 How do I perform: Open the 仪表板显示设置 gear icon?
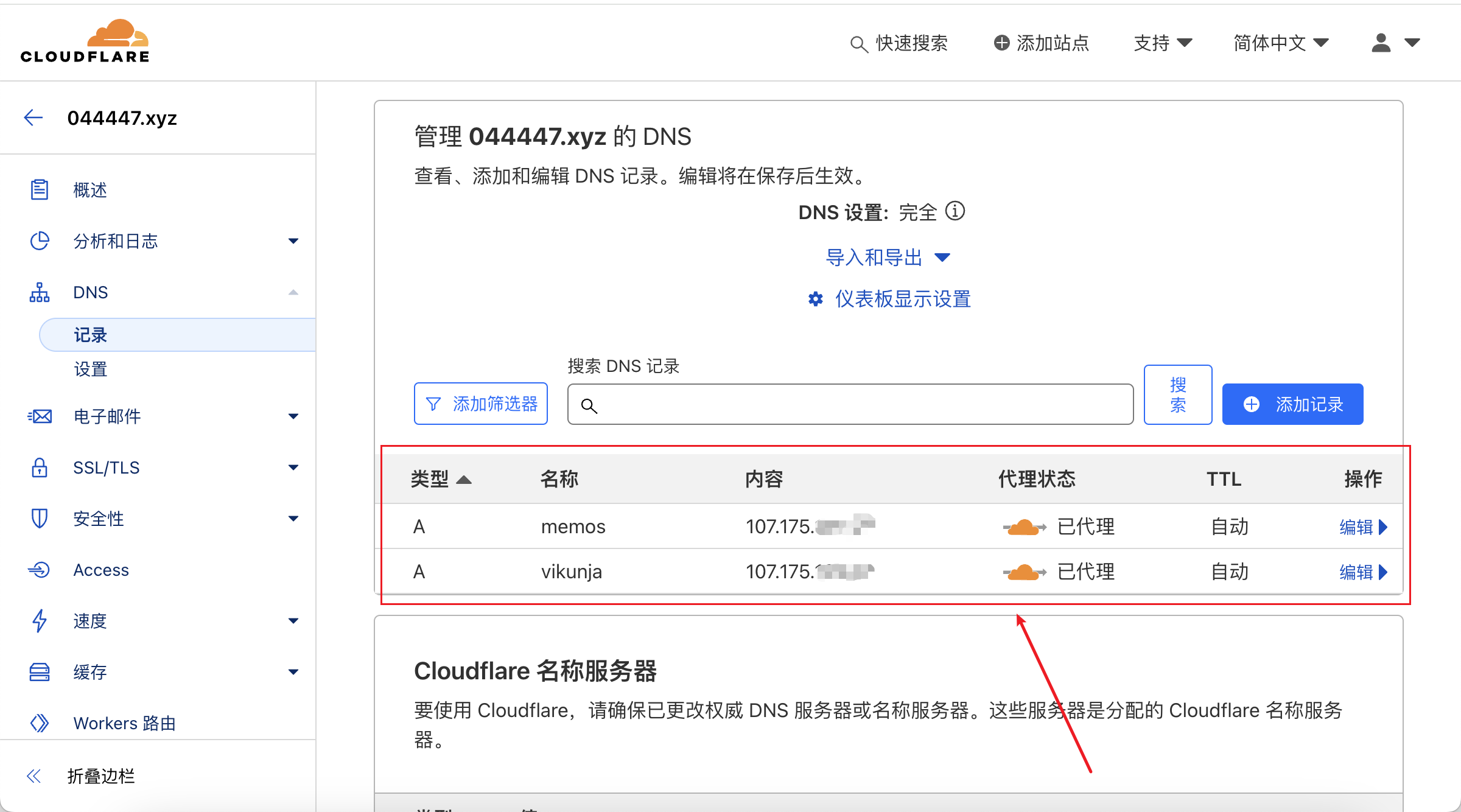816,299
